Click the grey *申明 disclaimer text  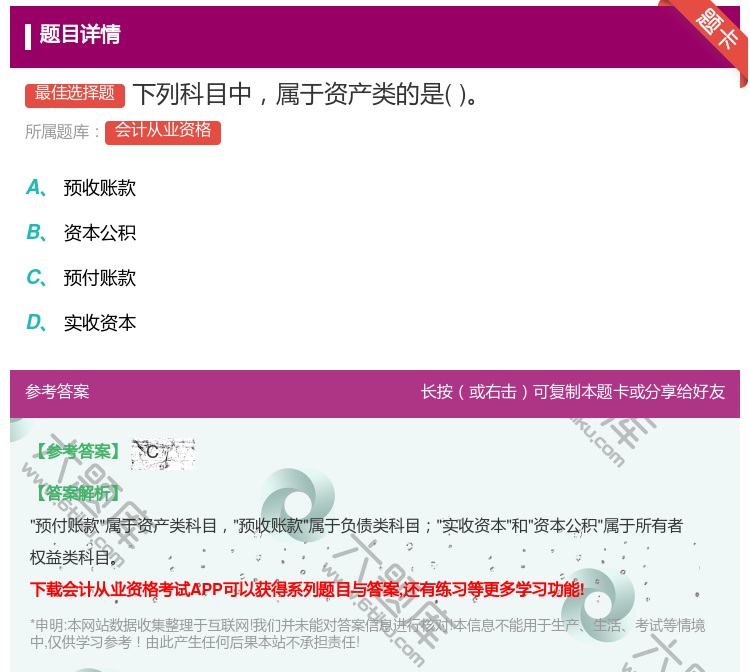(367, 633)
